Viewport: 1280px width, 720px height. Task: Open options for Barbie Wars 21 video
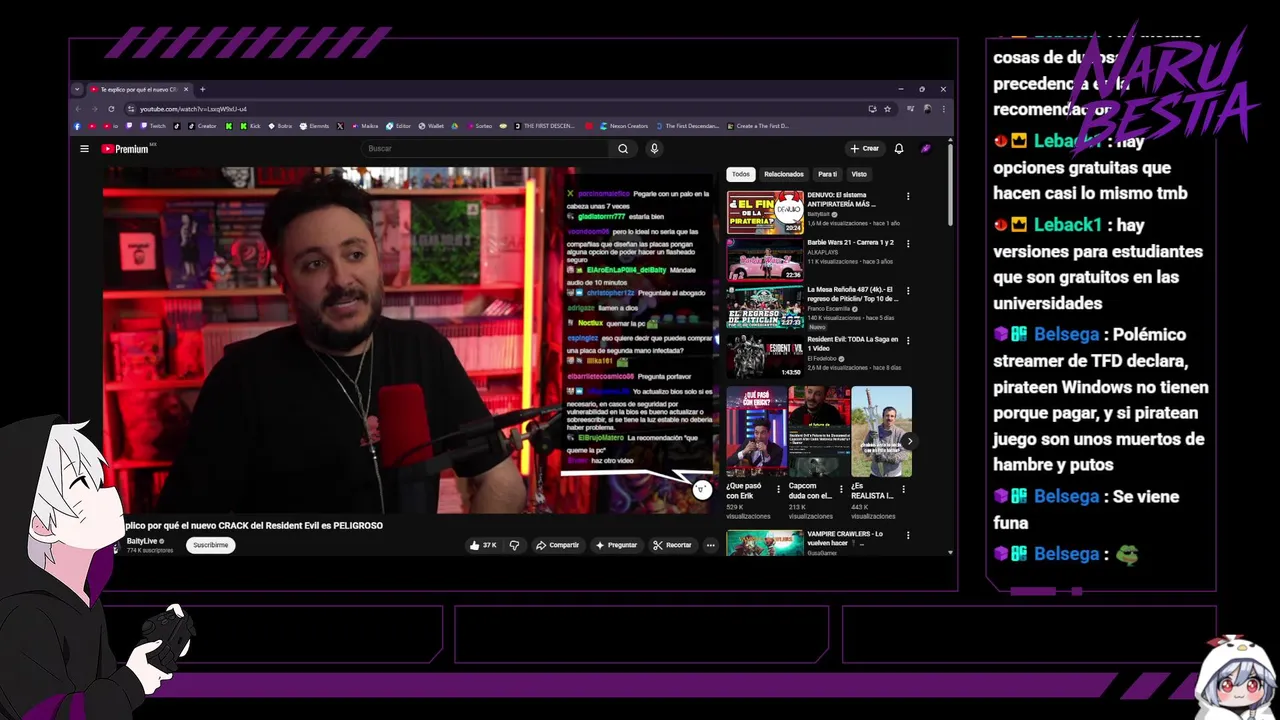(908, 245)
